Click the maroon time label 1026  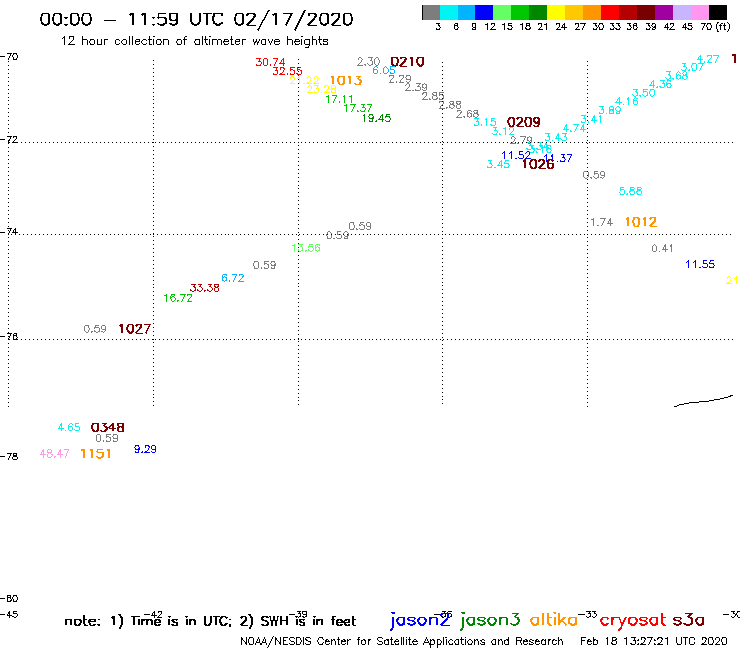538,164
